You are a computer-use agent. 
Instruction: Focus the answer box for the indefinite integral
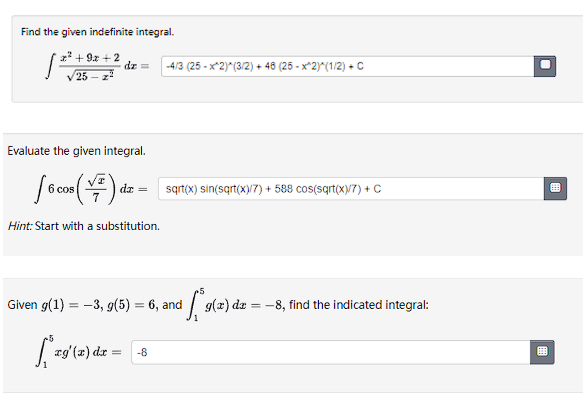[x=348, y=66]
